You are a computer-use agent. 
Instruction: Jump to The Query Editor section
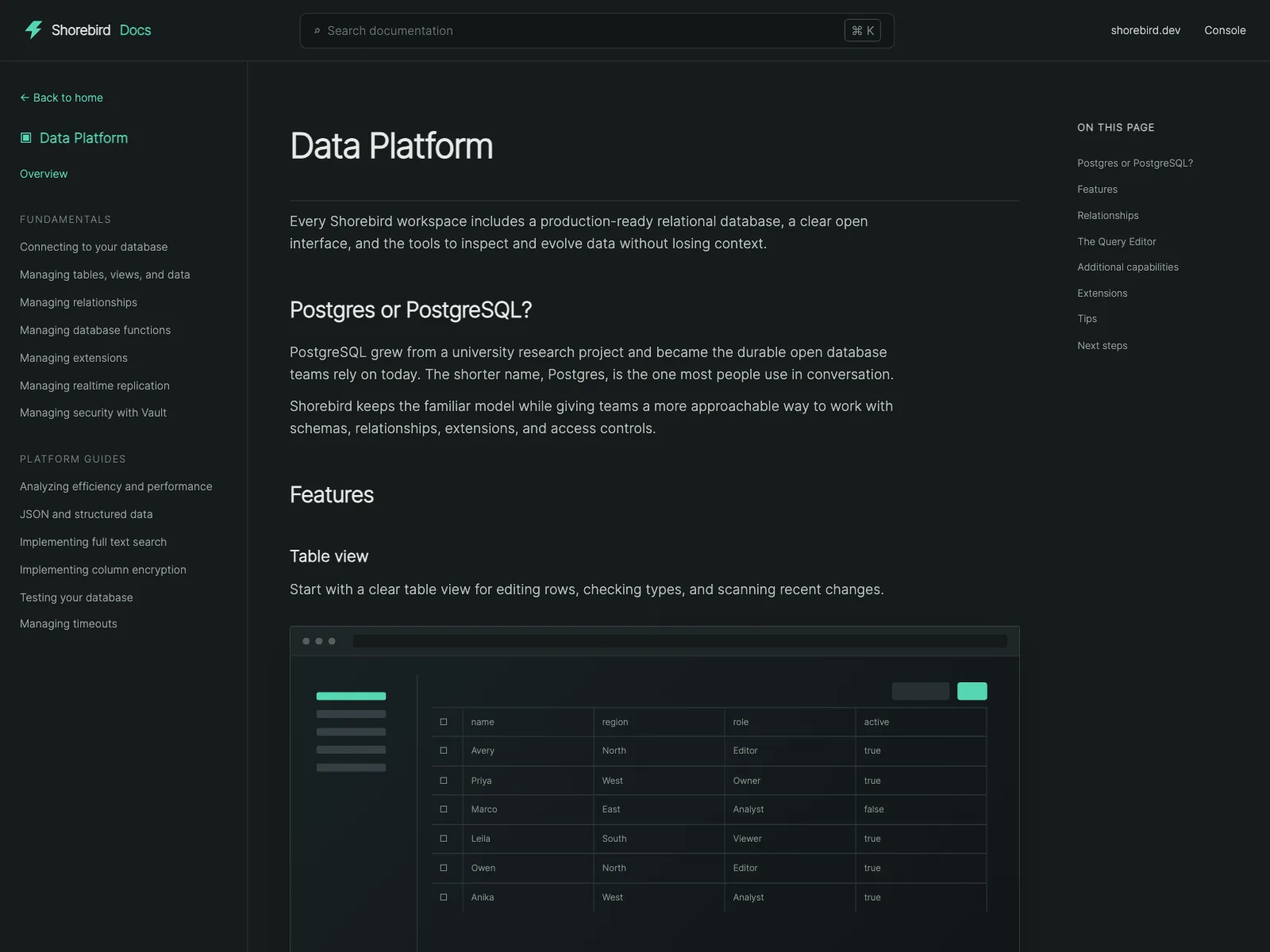(1116, 242)
